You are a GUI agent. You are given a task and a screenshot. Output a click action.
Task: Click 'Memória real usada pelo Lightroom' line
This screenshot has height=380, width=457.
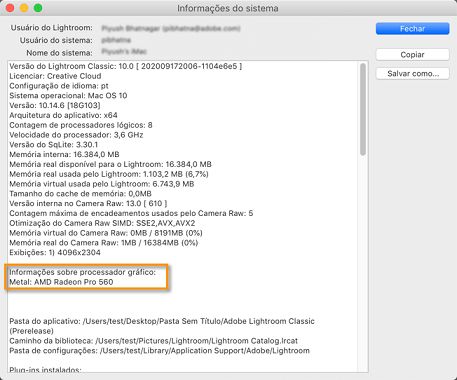click(109, 174)
